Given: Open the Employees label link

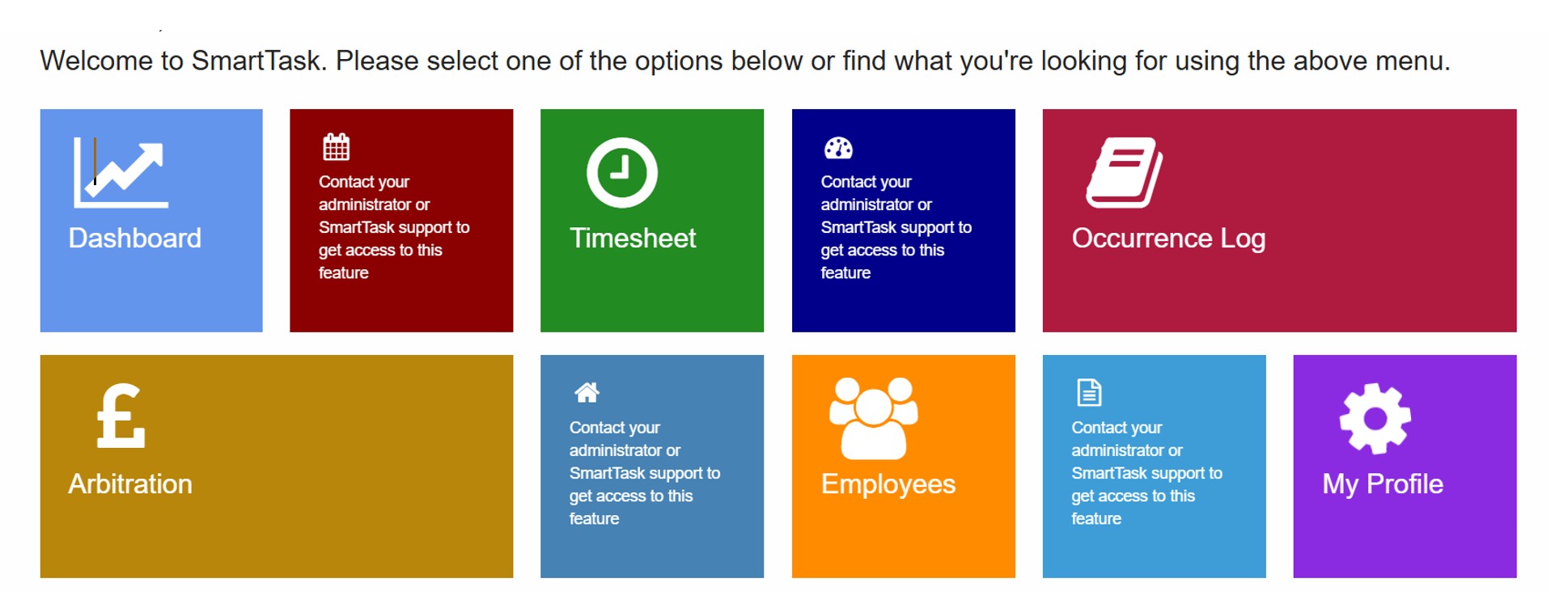Looking at the screenshot, I should (x=888, y=484).
